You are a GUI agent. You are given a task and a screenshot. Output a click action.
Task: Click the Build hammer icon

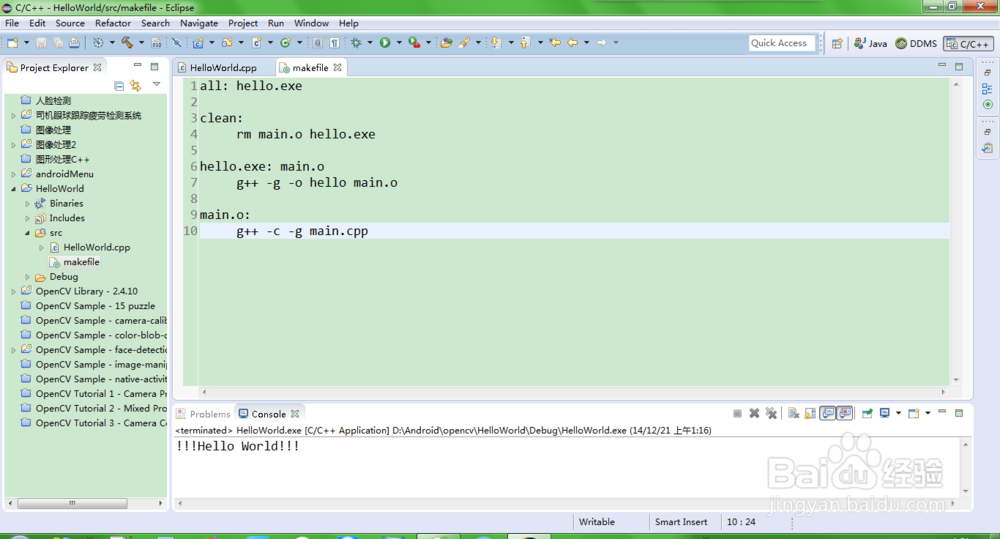point(127,43)
